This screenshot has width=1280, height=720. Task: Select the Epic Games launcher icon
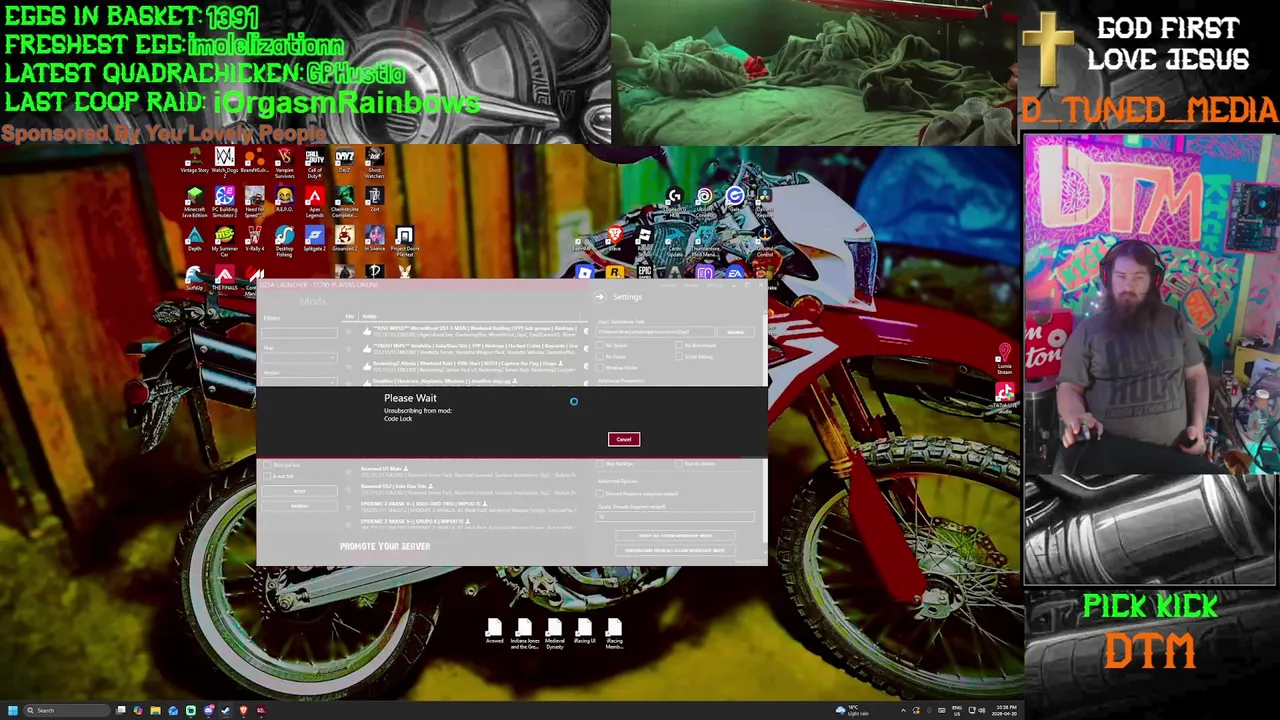[645, 272]
